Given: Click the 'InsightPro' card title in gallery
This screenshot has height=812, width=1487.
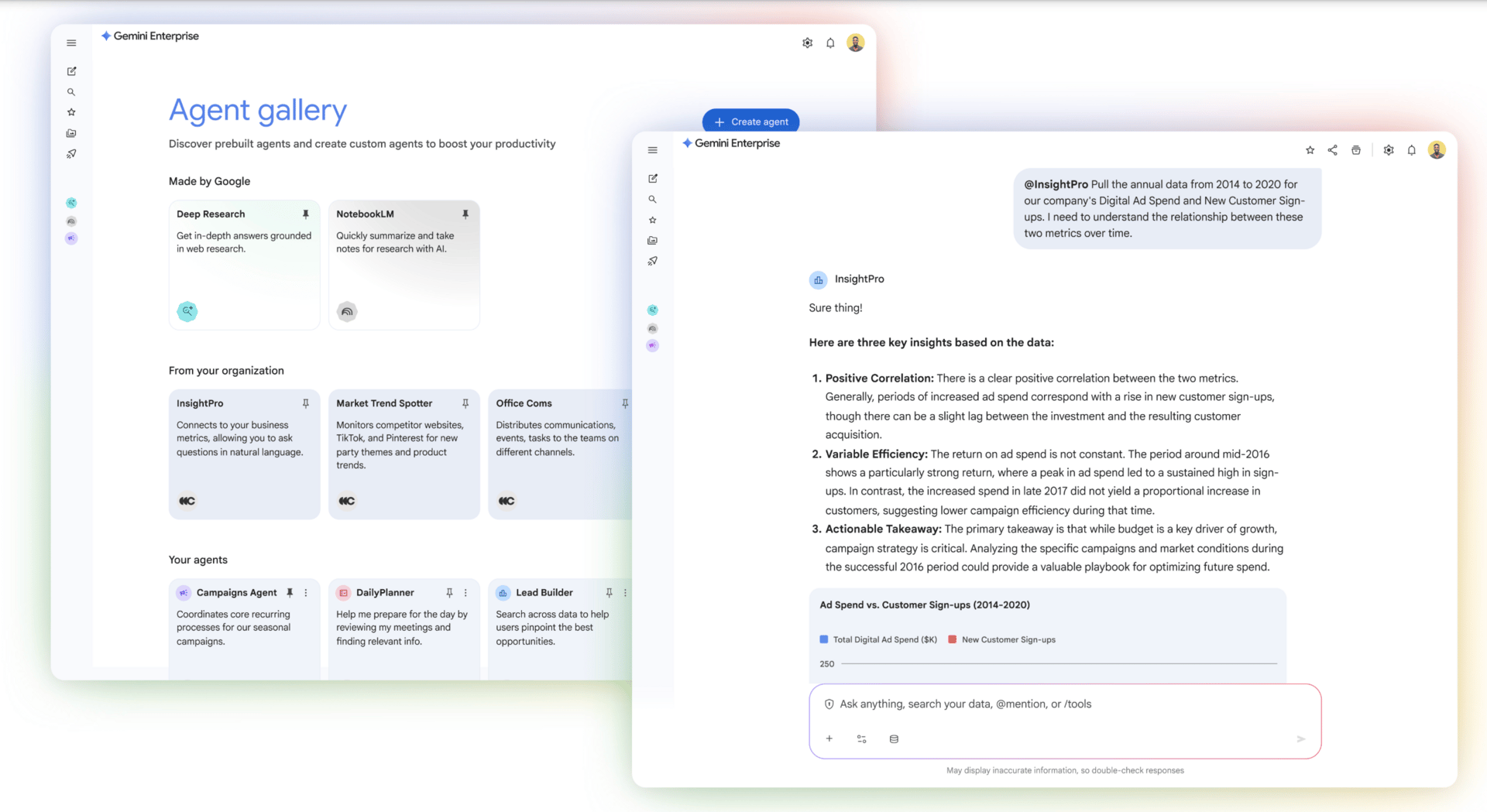Looking at the screenshot, I should (200, 403).
